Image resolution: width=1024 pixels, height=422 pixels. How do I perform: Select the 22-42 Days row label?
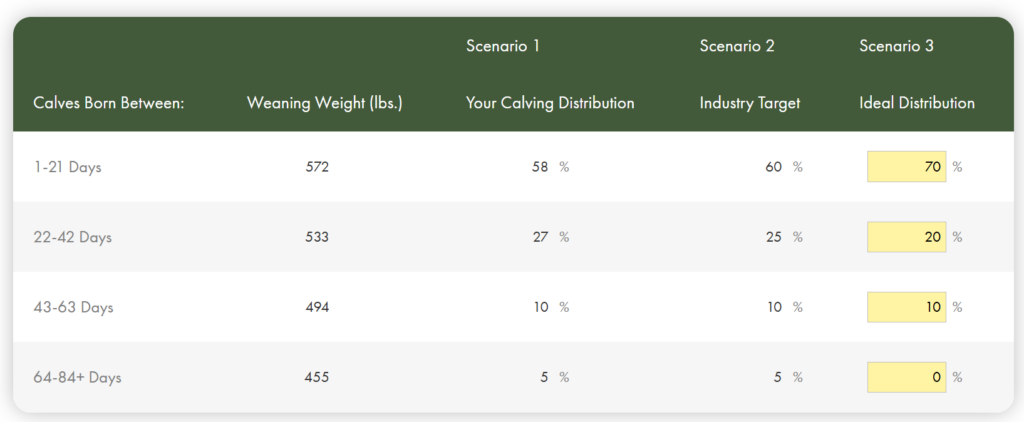[x=72, y=237]
